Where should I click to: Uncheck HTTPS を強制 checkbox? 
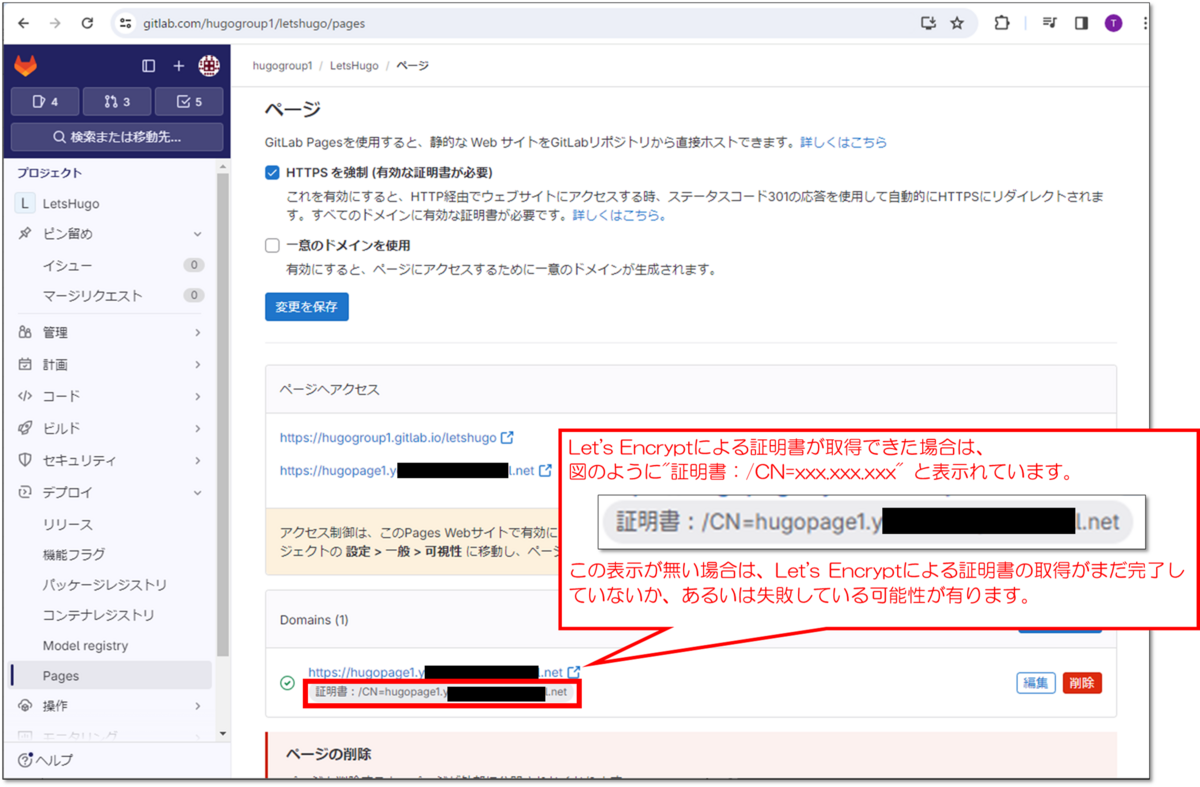(x=272, y=173)
